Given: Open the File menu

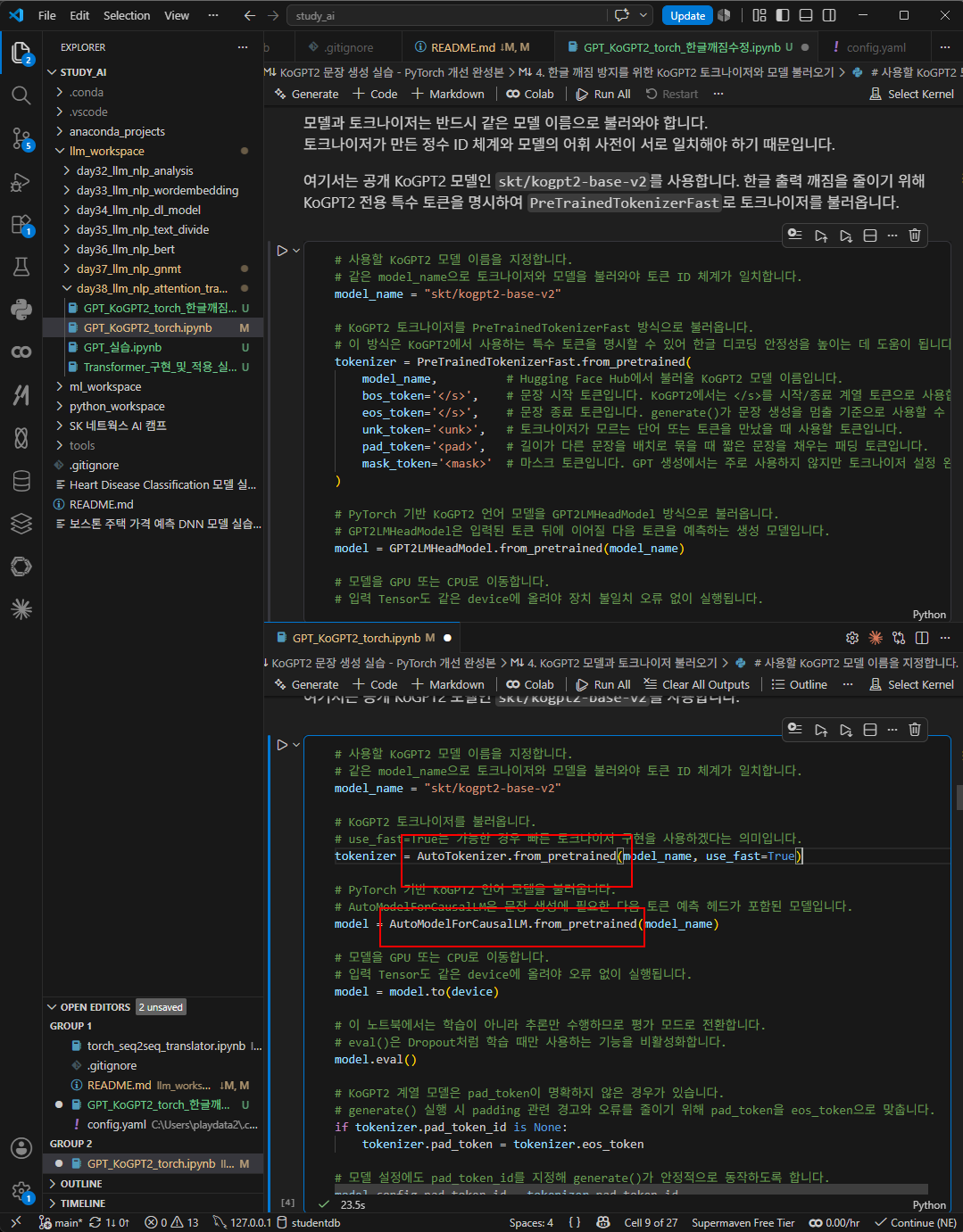Looking at the screenshot, I should (47, 15).
